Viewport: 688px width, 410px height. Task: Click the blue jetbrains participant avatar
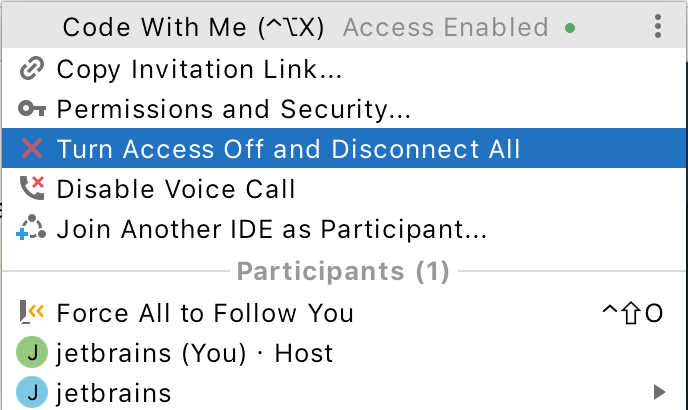coord(32,391)
